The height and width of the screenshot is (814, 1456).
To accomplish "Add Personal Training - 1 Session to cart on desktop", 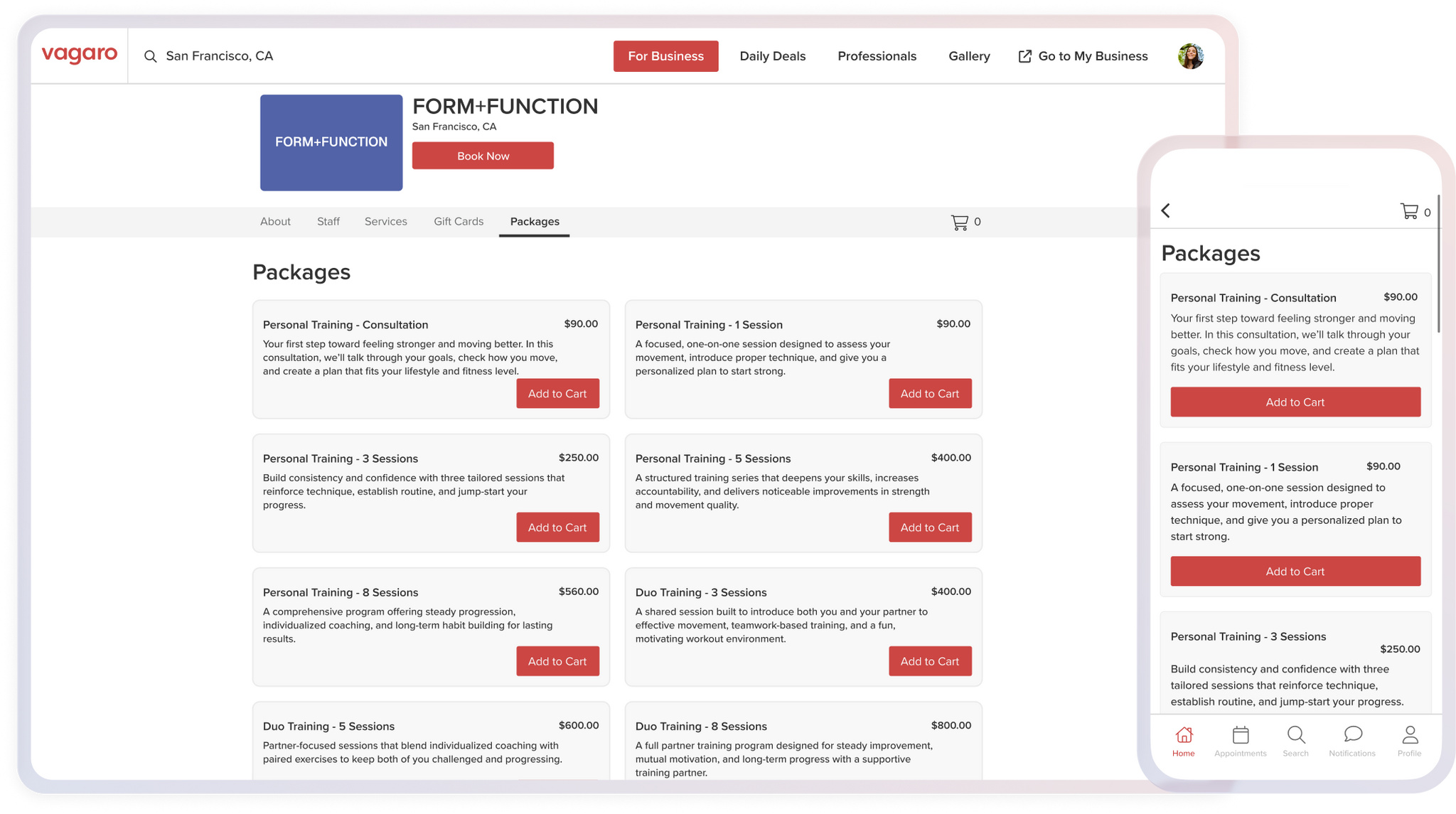I will [x=930, y=394].
